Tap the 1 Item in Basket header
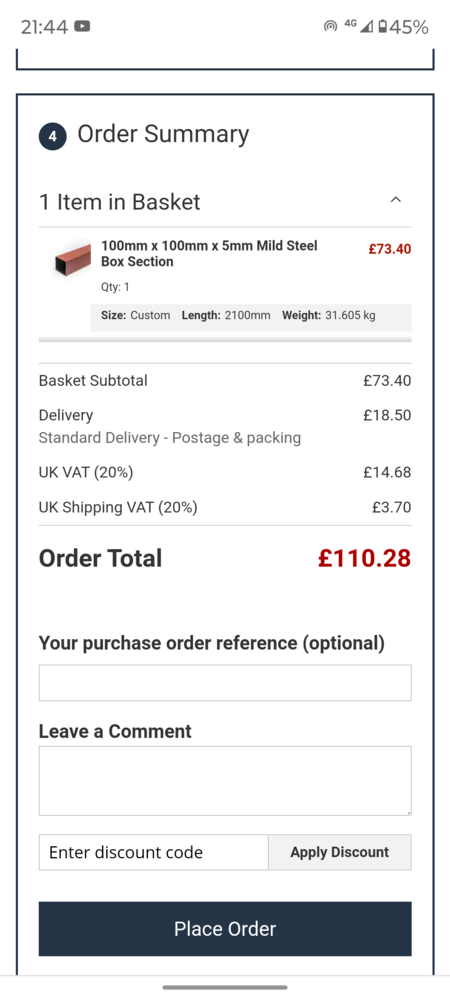 pos(120,202)
